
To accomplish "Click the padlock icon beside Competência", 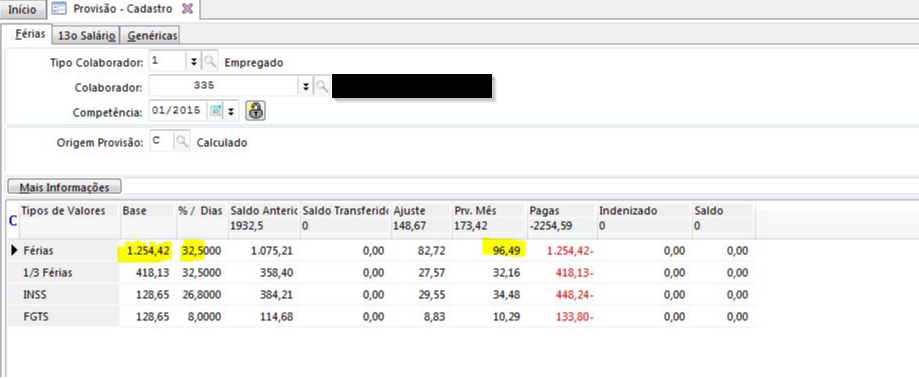I will tap(255, 111).
